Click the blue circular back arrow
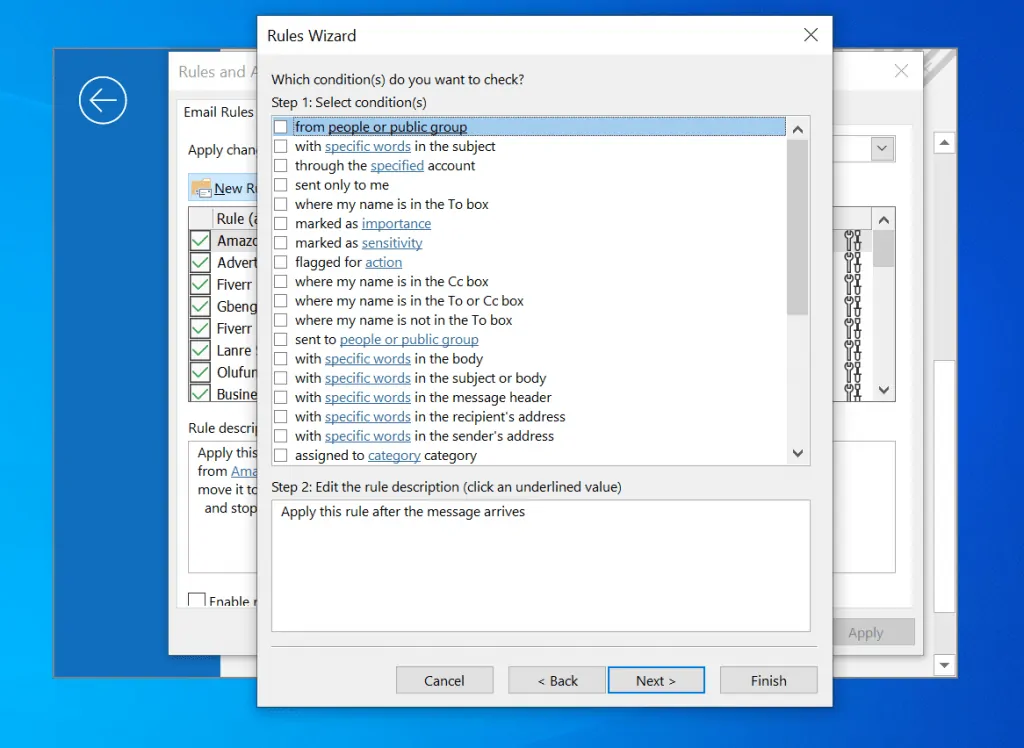1024x748 pixels. (102, 100)
